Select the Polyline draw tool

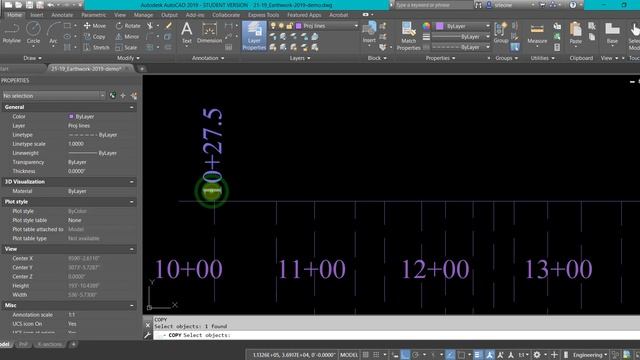[11, 33]
